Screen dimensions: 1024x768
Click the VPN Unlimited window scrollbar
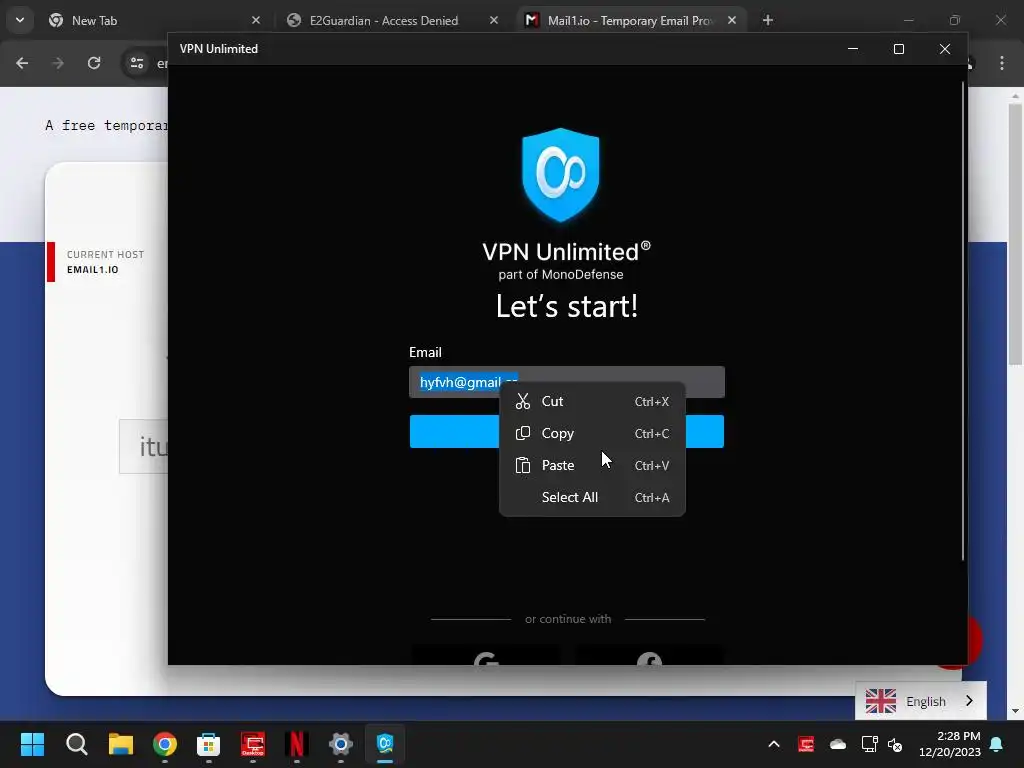[x=963, y=321]
